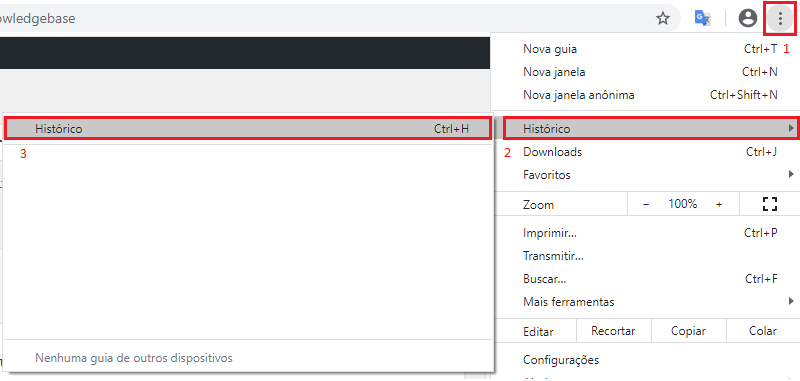Click in the address bar field
800x381 pixels.
[x=327, y=19]
